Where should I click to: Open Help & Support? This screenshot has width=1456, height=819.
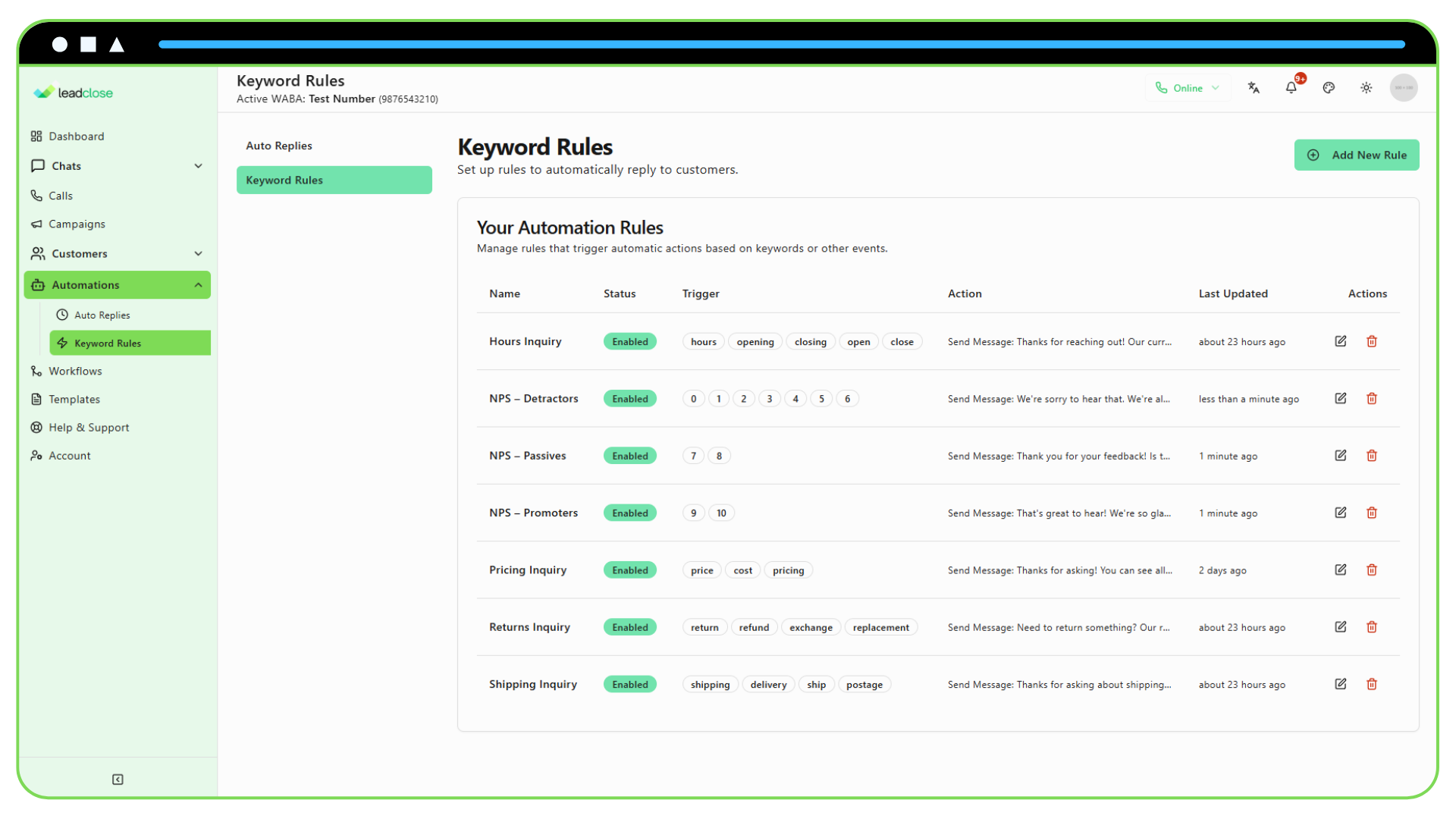click(x=88, y=427)
